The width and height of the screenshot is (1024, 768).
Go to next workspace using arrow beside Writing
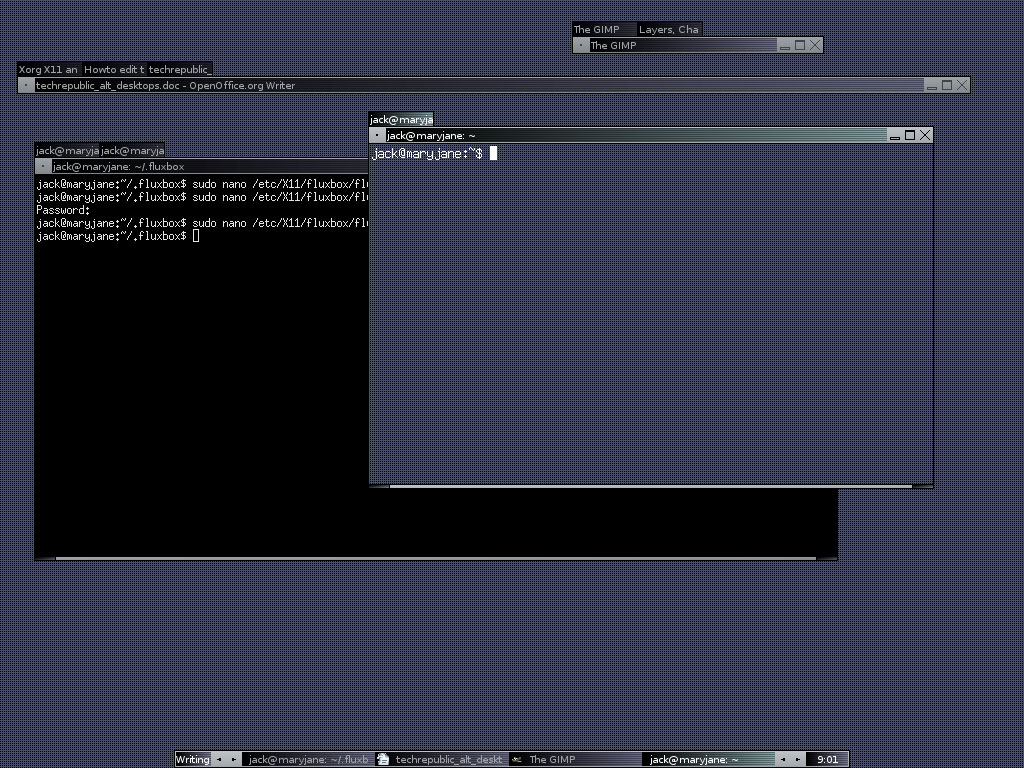pyautogui.click(x=234, y=760)
